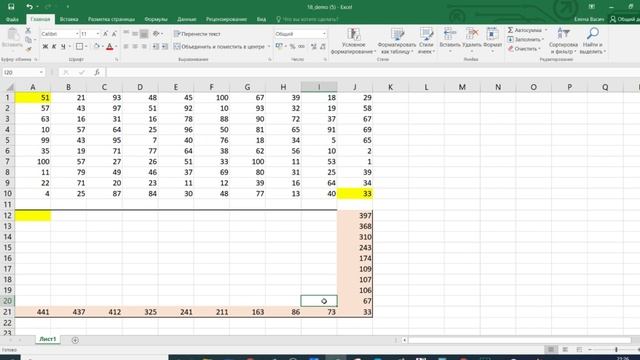This screenshot has height=360, width=640.
Task: Click Найти и выделить magnifier icon
Action: tap(593, 33)
